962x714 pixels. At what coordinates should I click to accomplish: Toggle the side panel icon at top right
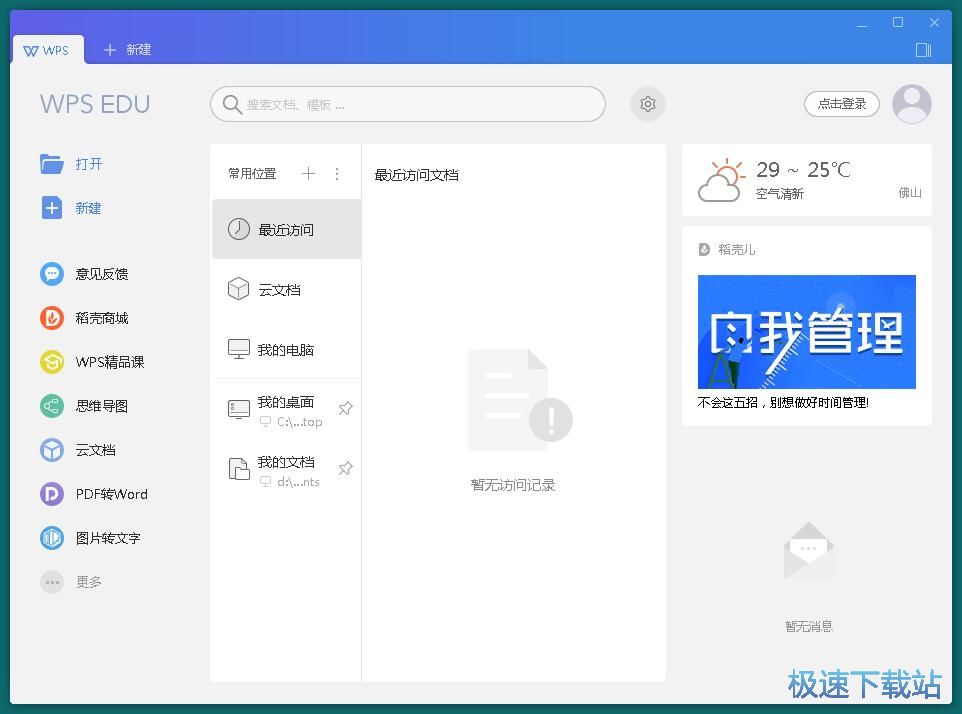(x=923, y=50)
